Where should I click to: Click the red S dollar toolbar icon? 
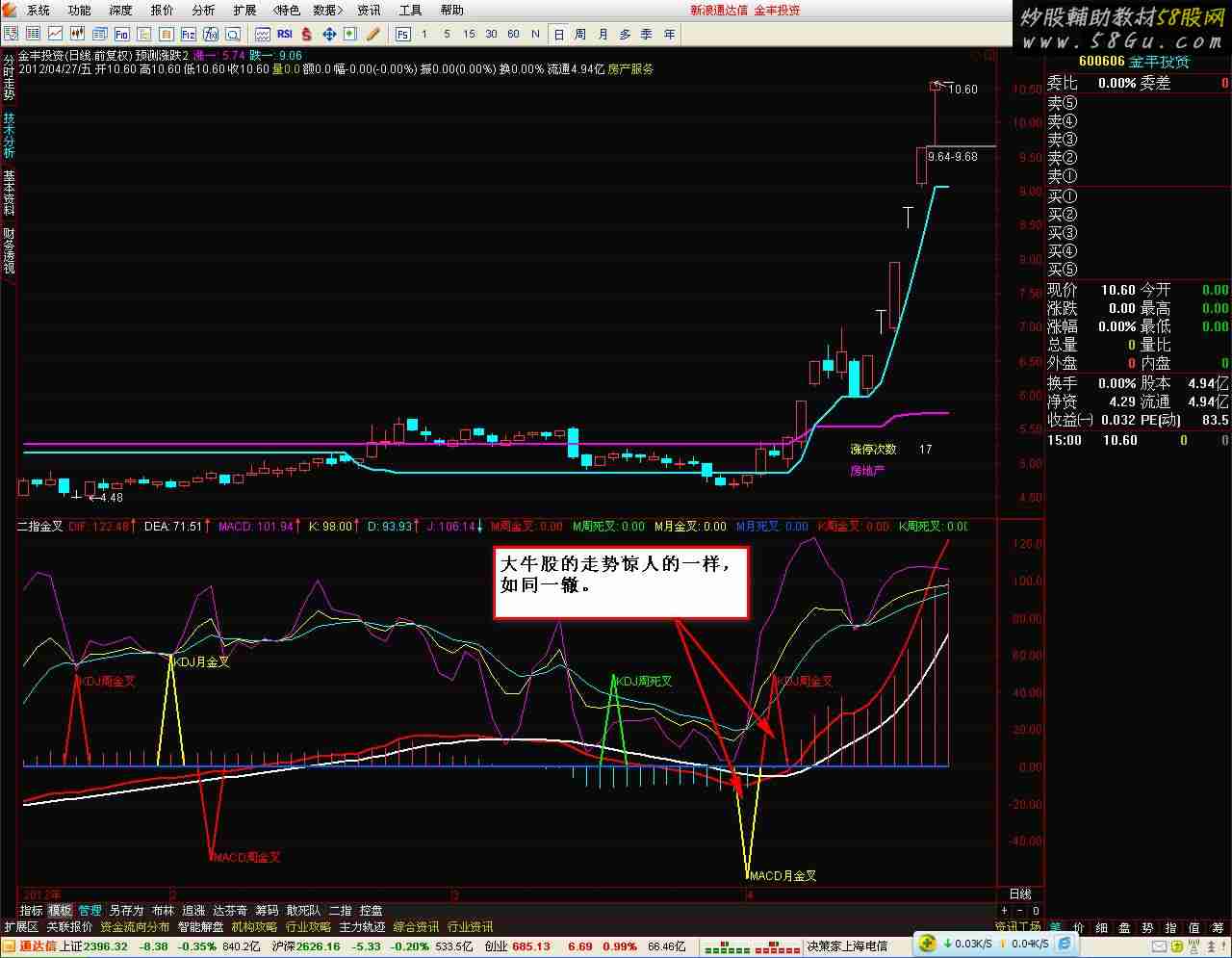pos(306,34)
